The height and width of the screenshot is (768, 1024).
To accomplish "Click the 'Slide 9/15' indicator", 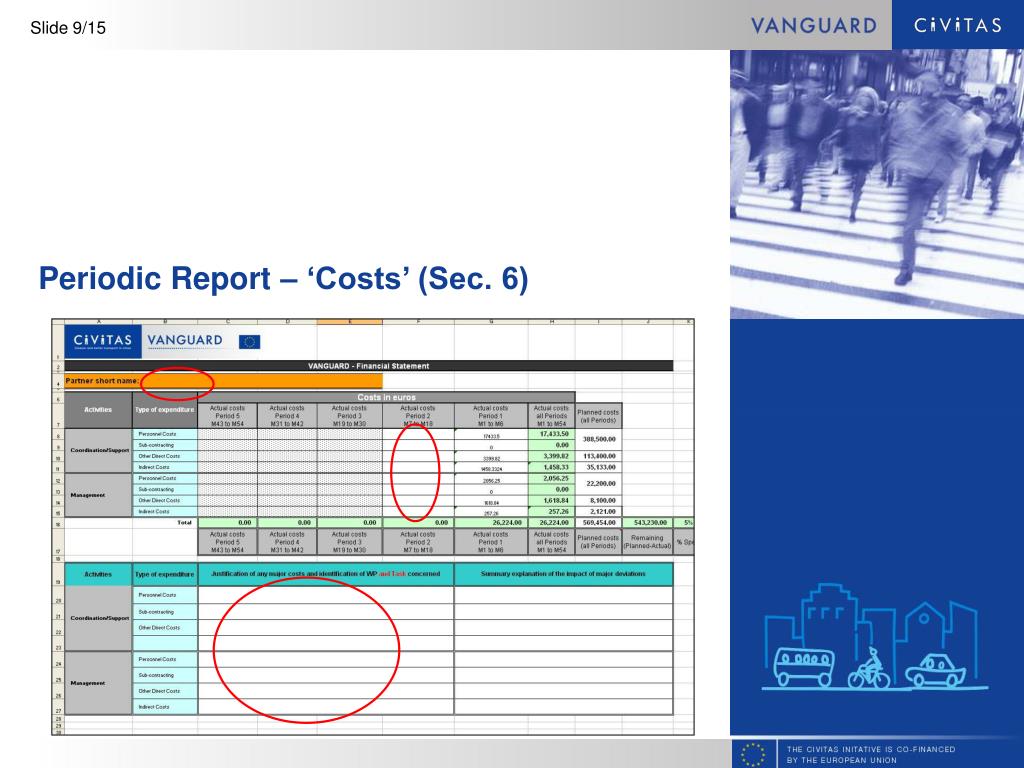I will tap(68, 28).
